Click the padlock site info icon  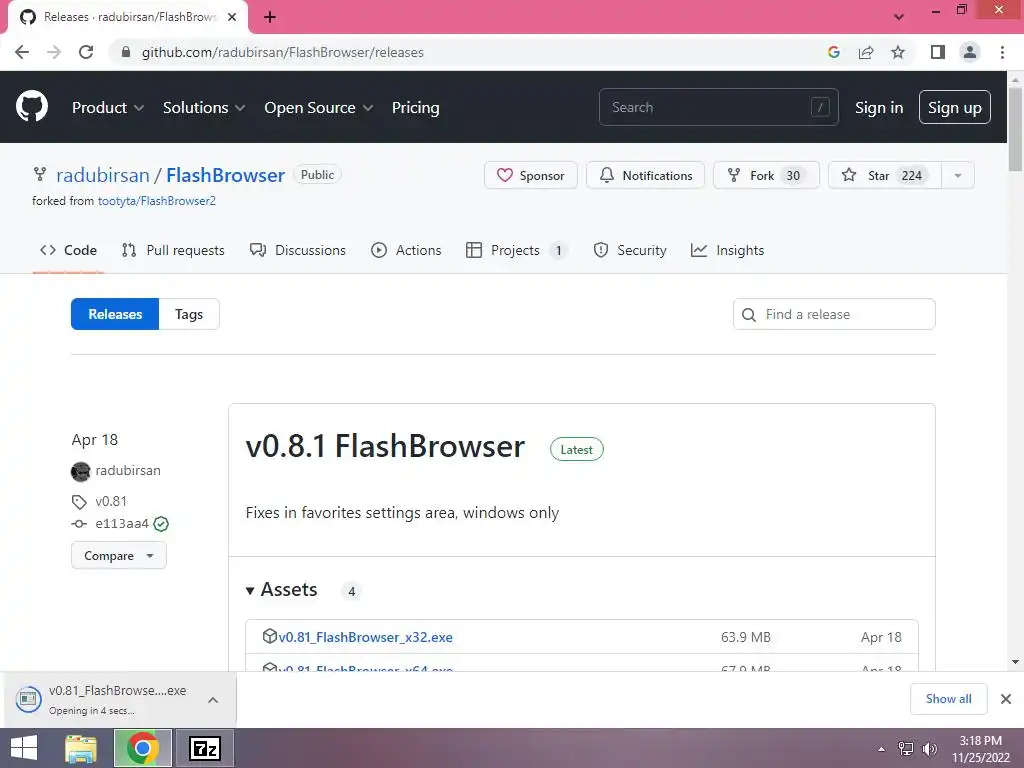(x=126, y=52)
